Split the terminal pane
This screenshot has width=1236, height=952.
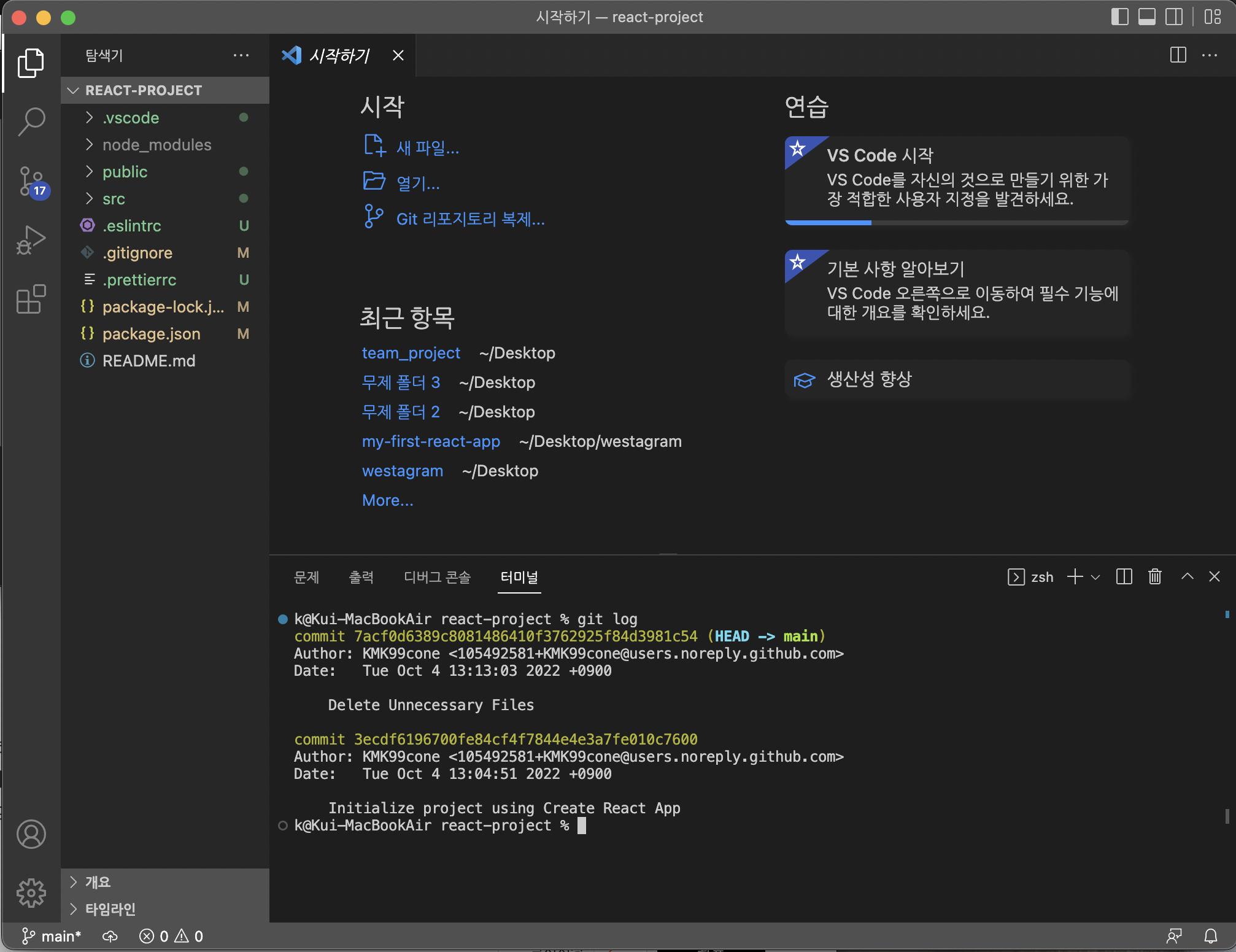pos(1124,576)
